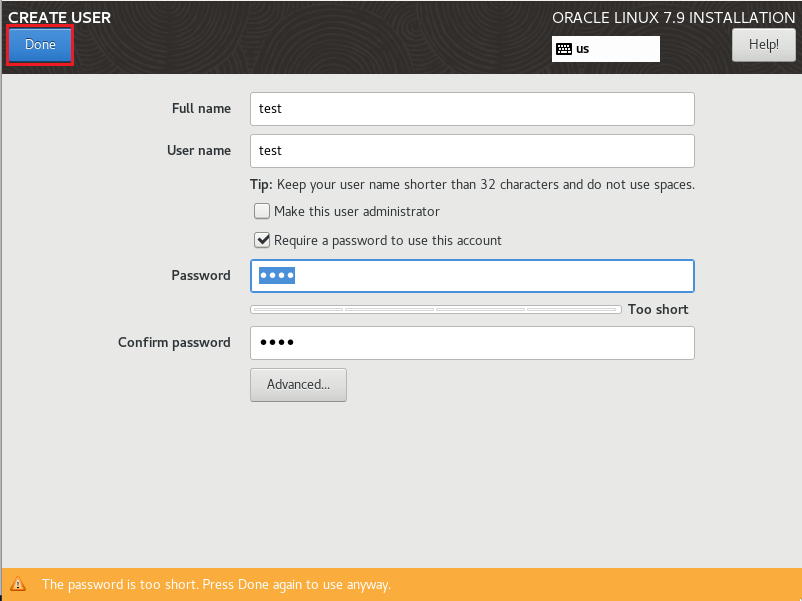Click ORACLE LINUX 7.9 INSTALLATION title

coord(674,18)
